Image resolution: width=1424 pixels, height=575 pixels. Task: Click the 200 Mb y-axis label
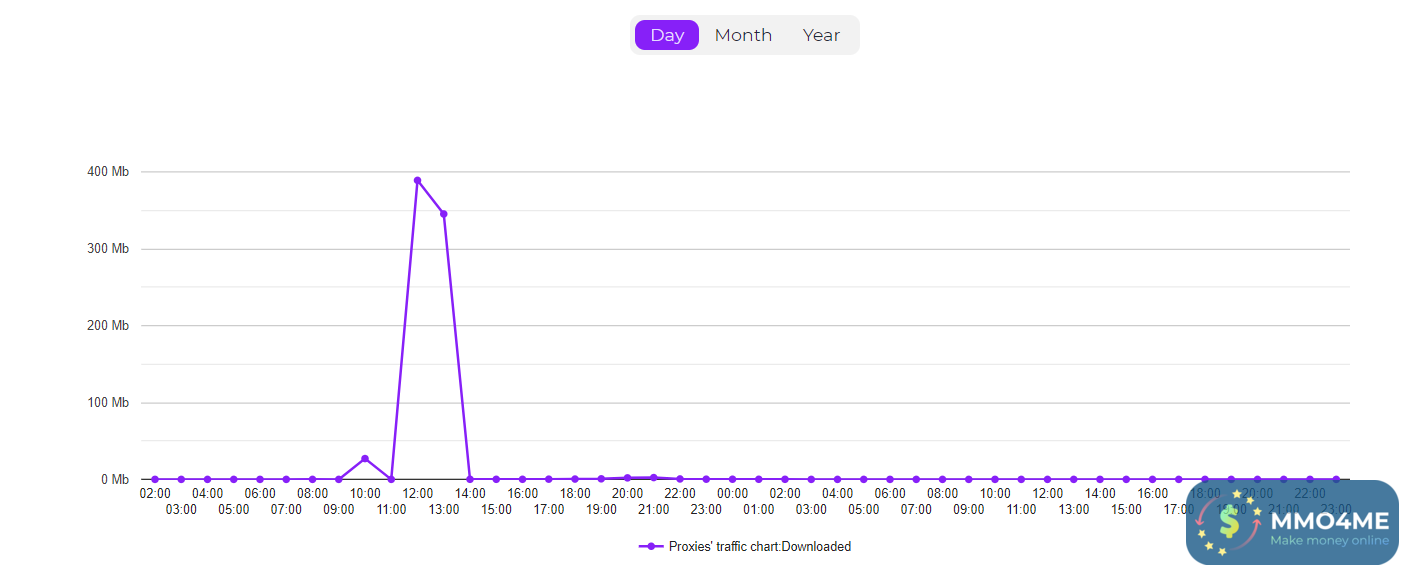tap(108, 326)
